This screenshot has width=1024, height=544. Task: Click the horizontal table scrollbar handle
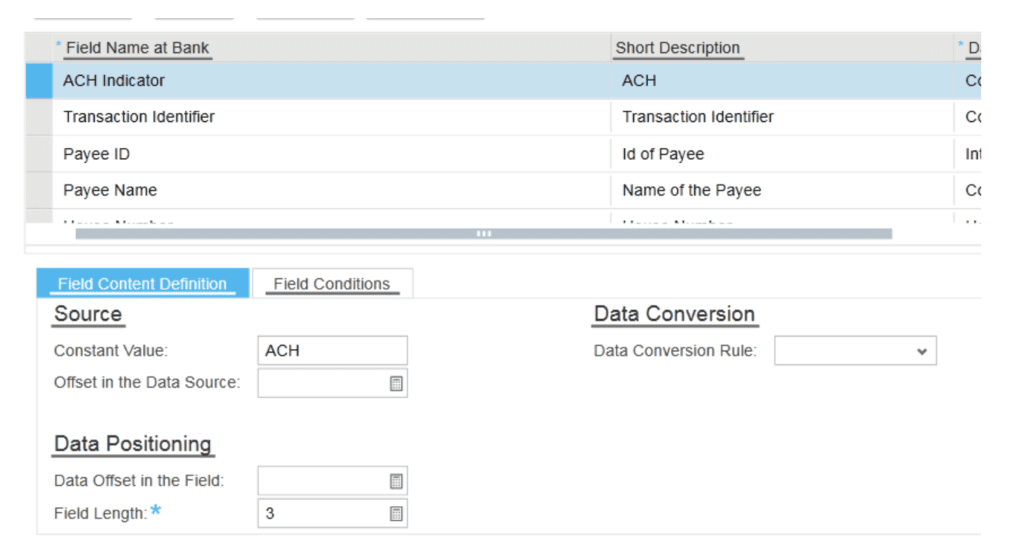click(483, 234)
